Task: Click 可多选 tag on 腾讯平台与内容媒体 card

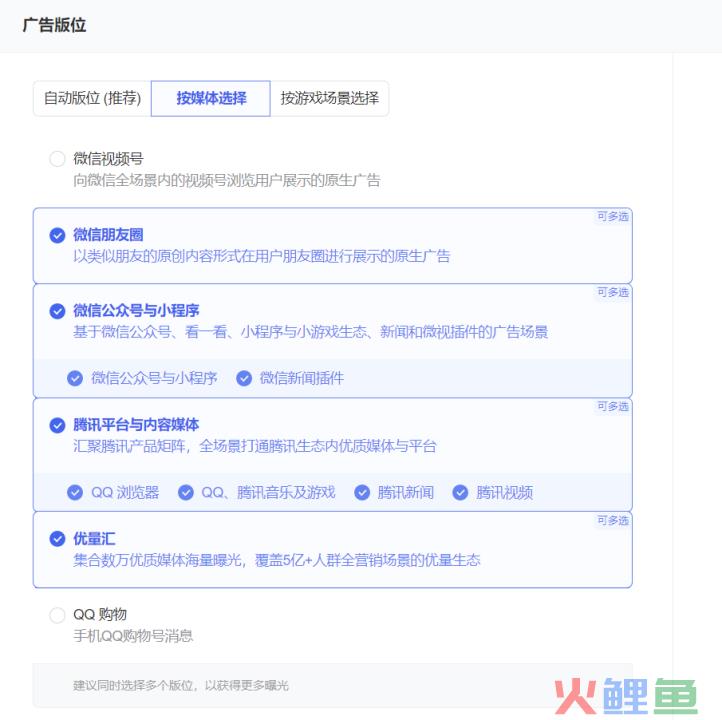Action: click(613, 406)
